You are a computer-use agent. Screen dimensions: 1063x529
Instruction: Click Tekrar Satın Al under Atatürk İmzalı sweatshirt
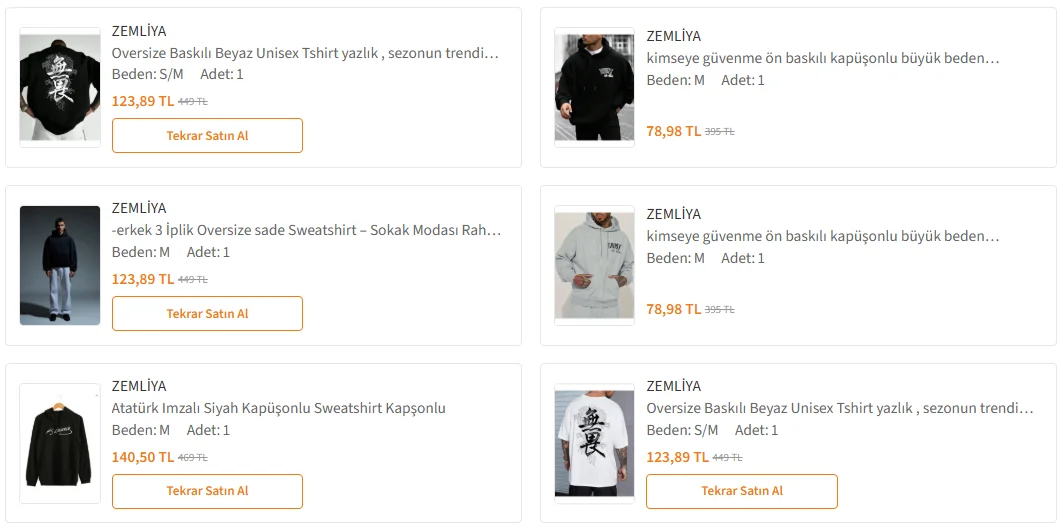(x=207, y=491)
